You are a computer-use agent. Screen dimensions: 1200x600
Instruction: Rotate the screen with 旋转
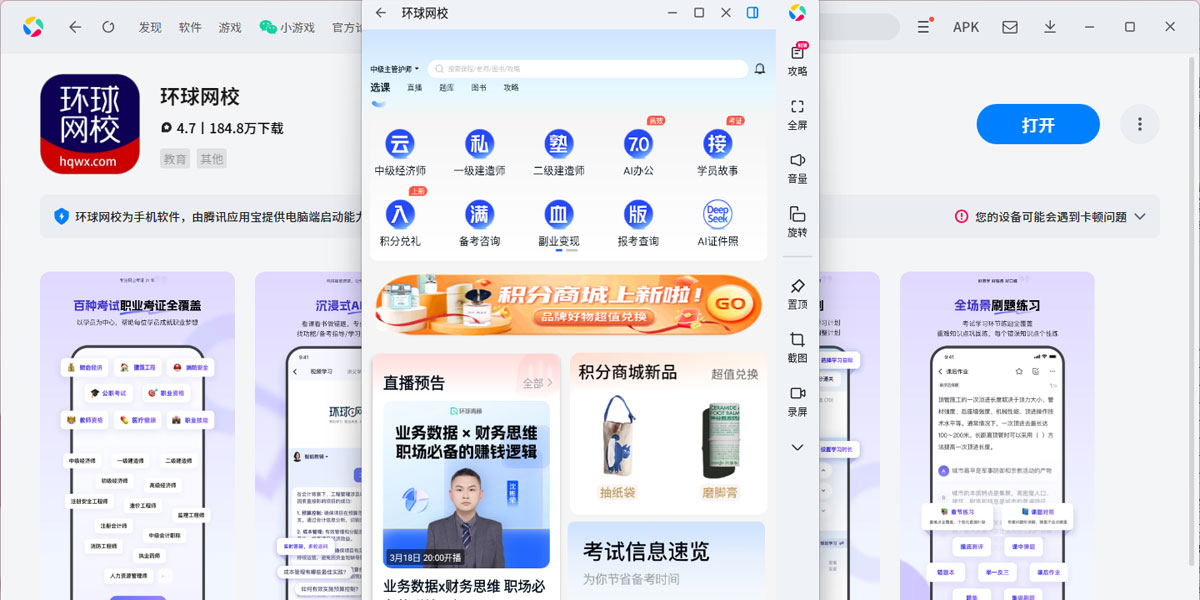point(797,222)
